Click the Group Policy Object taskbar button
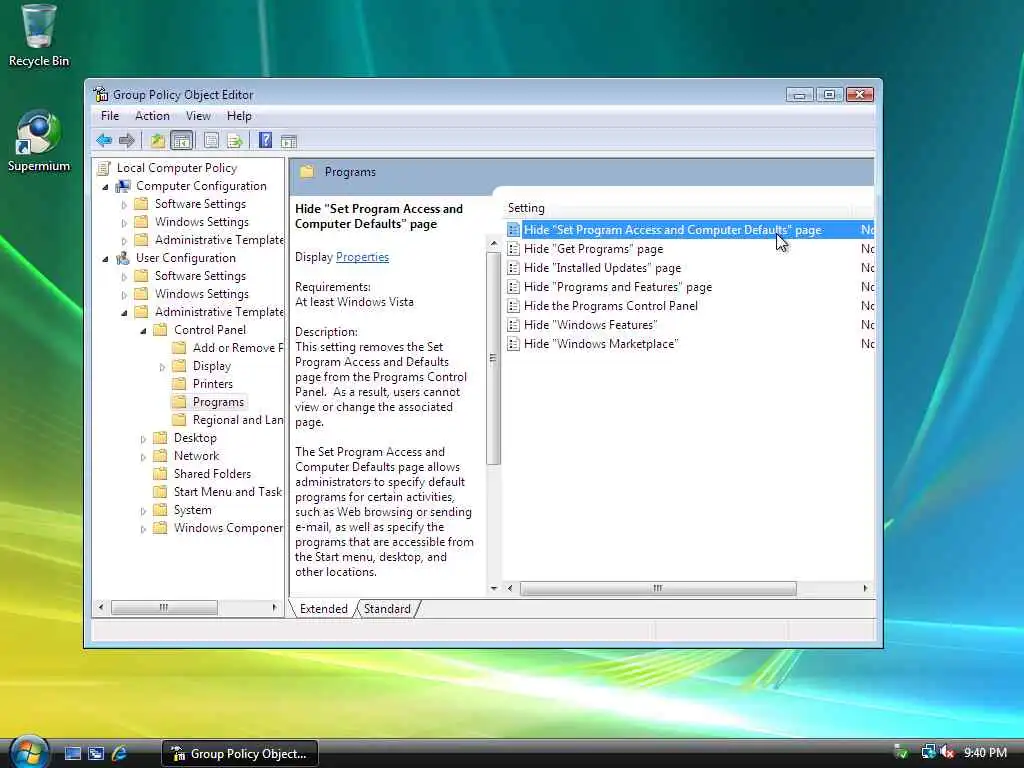1024x768 pixels. tap(239, 754)
